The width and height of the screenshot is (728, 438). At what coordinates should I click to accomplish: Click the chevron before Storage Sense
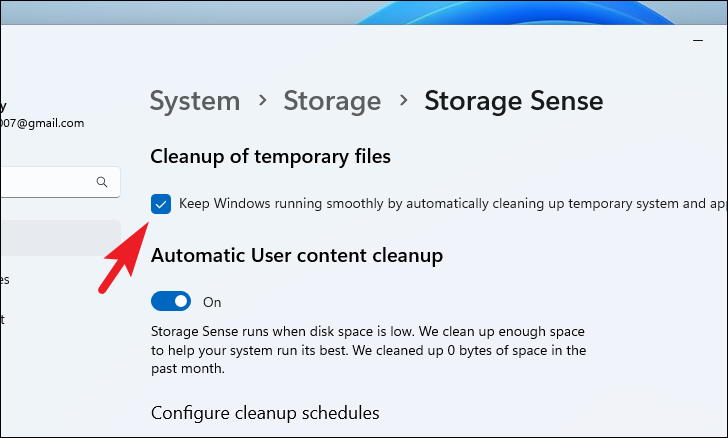coord(403,101)
